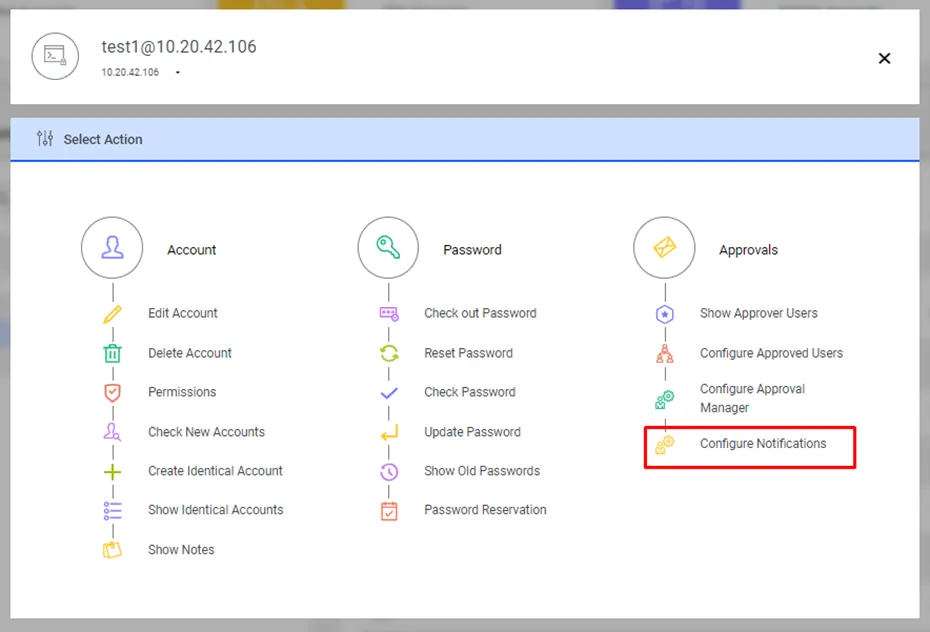Click the yellow return arrow icon for Update Password
This screenshot has width=930, height=632.
[389, 433]
